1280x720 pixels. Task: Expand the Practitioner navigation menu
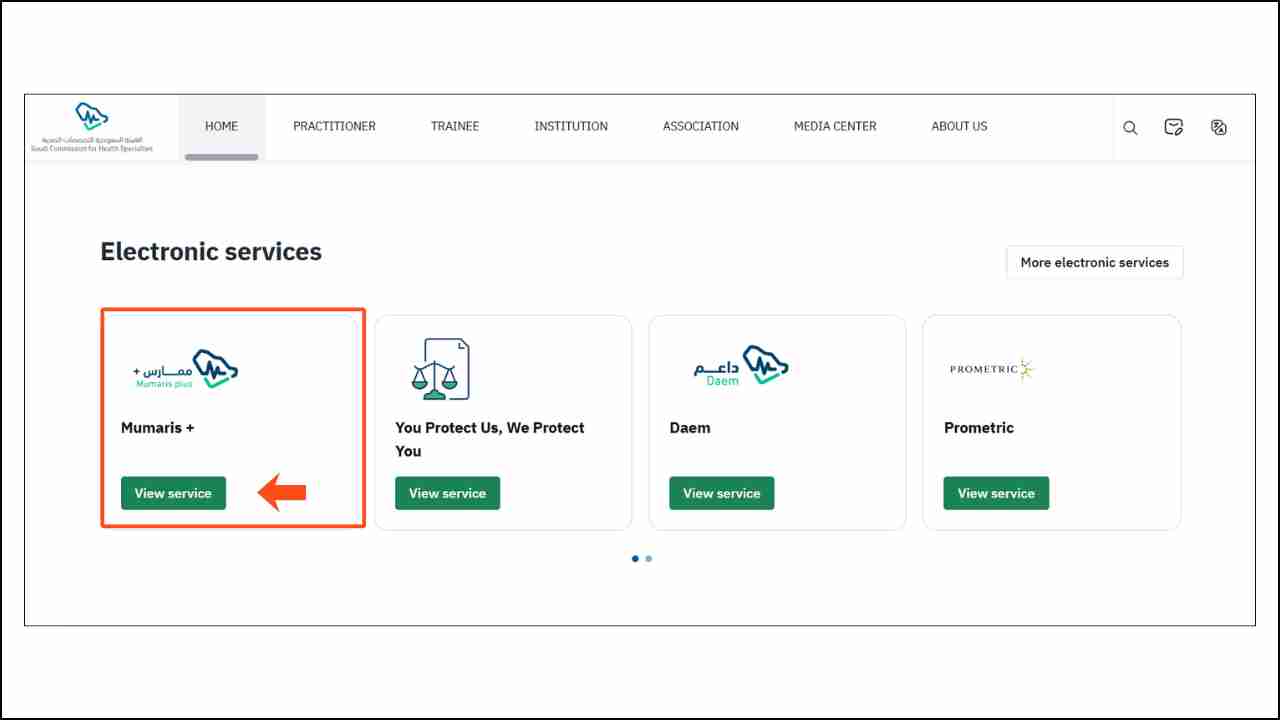coord(334,126)
